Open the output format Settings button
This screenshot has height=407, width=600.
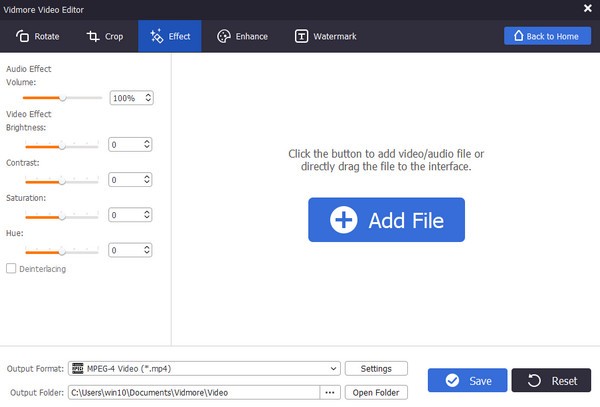coord(376,368)
